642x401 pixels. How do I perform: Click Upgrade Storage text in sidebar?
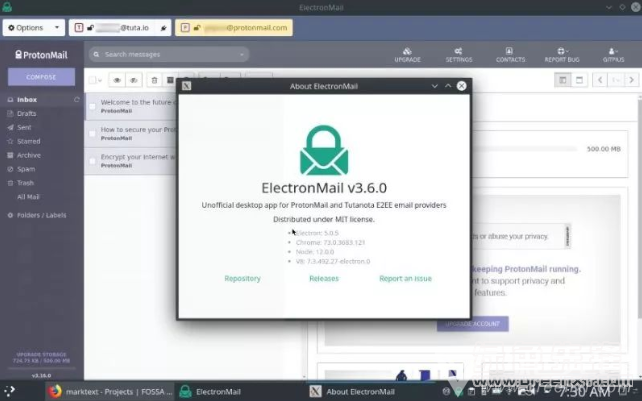point(41,354)
